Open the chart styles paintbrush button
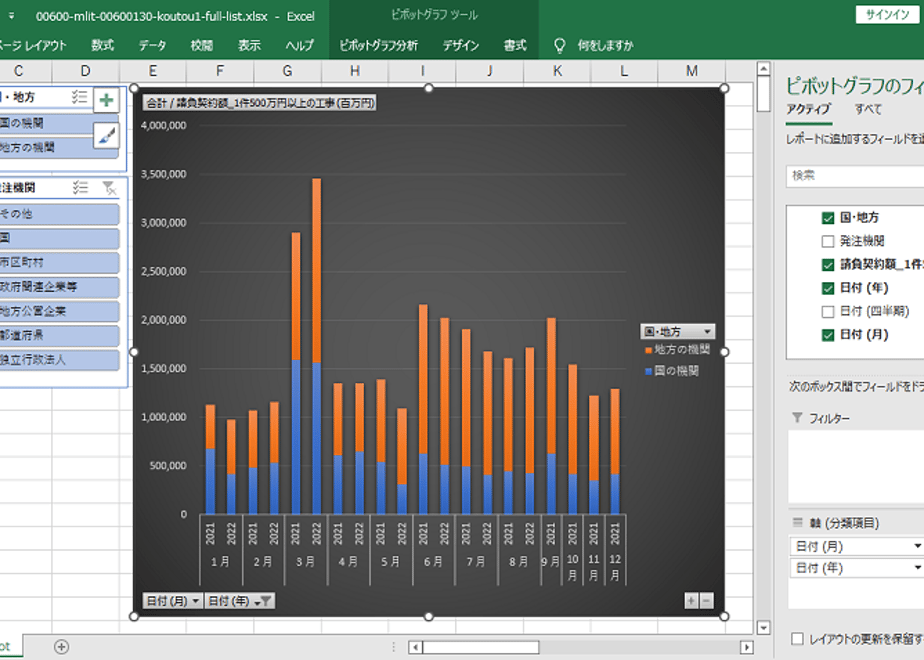Image resolution: width=924 pixels, height=660 pixels. coord(106,136)
